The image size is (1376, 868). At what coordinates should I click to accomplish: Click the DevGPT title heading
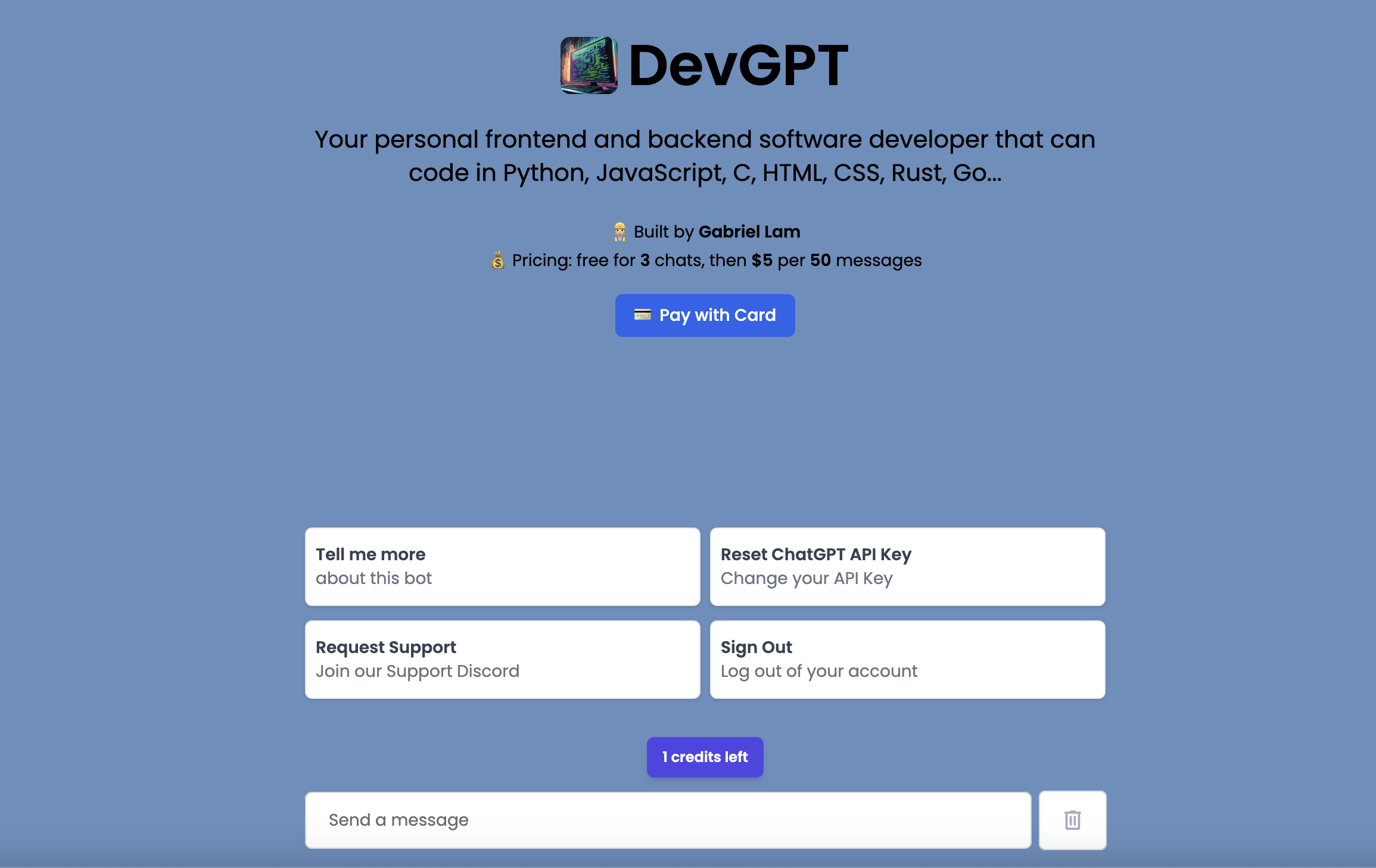tap(738, 65)
